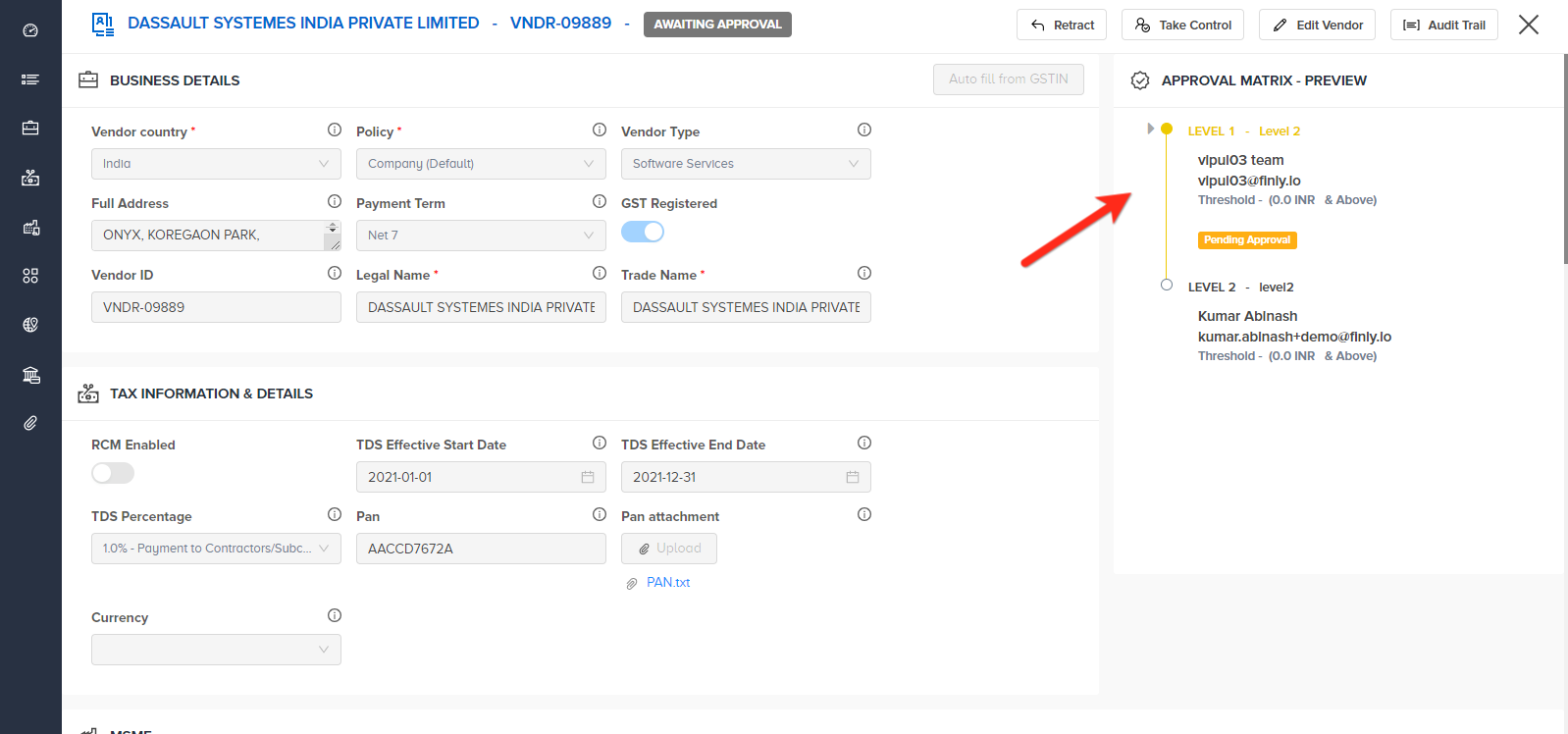Open the Vendor Type dropdown
The height and width of the screenshot is (734, 1568).
746,164
